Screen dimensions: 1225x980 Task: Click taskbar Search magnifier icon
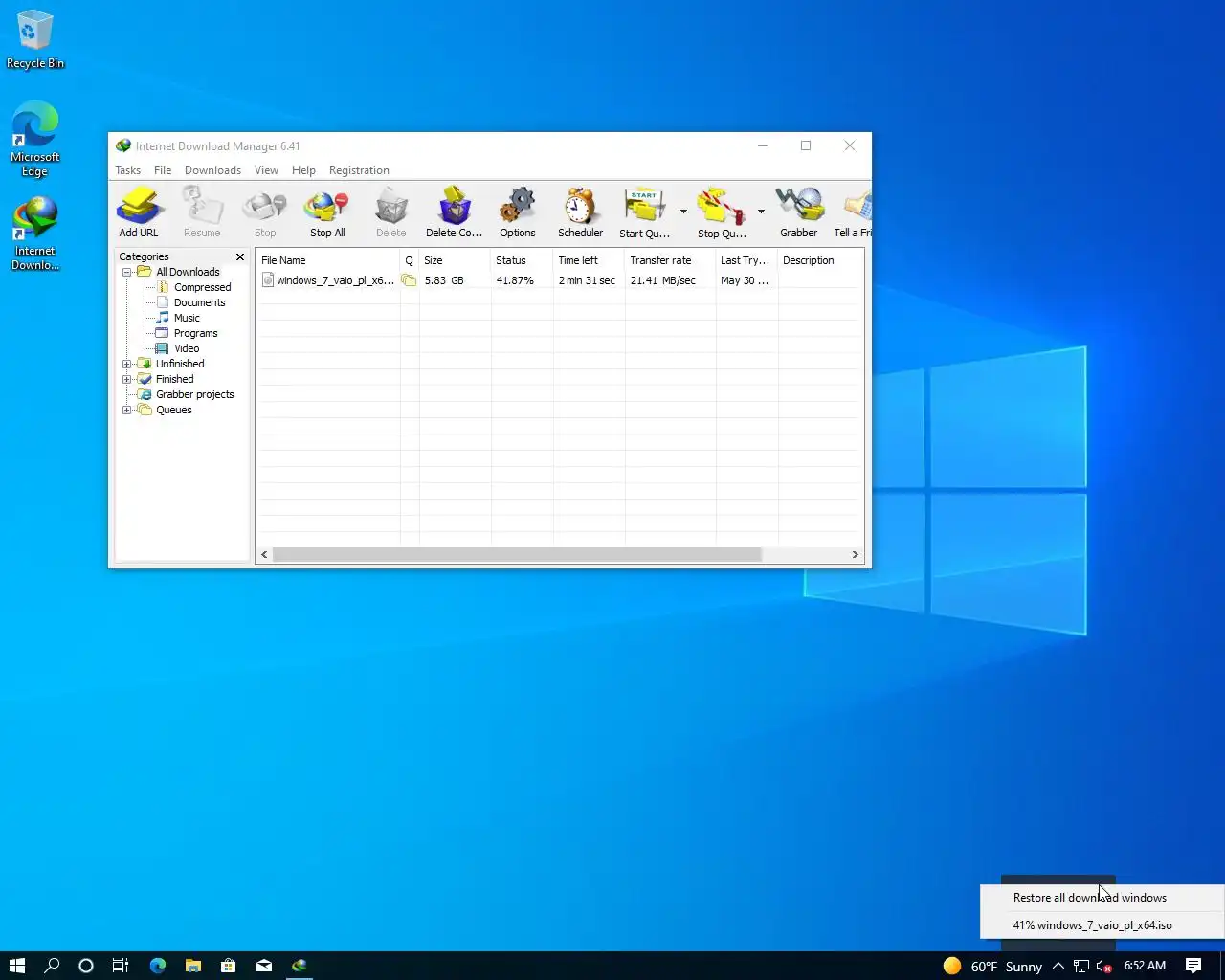point(52,966)
